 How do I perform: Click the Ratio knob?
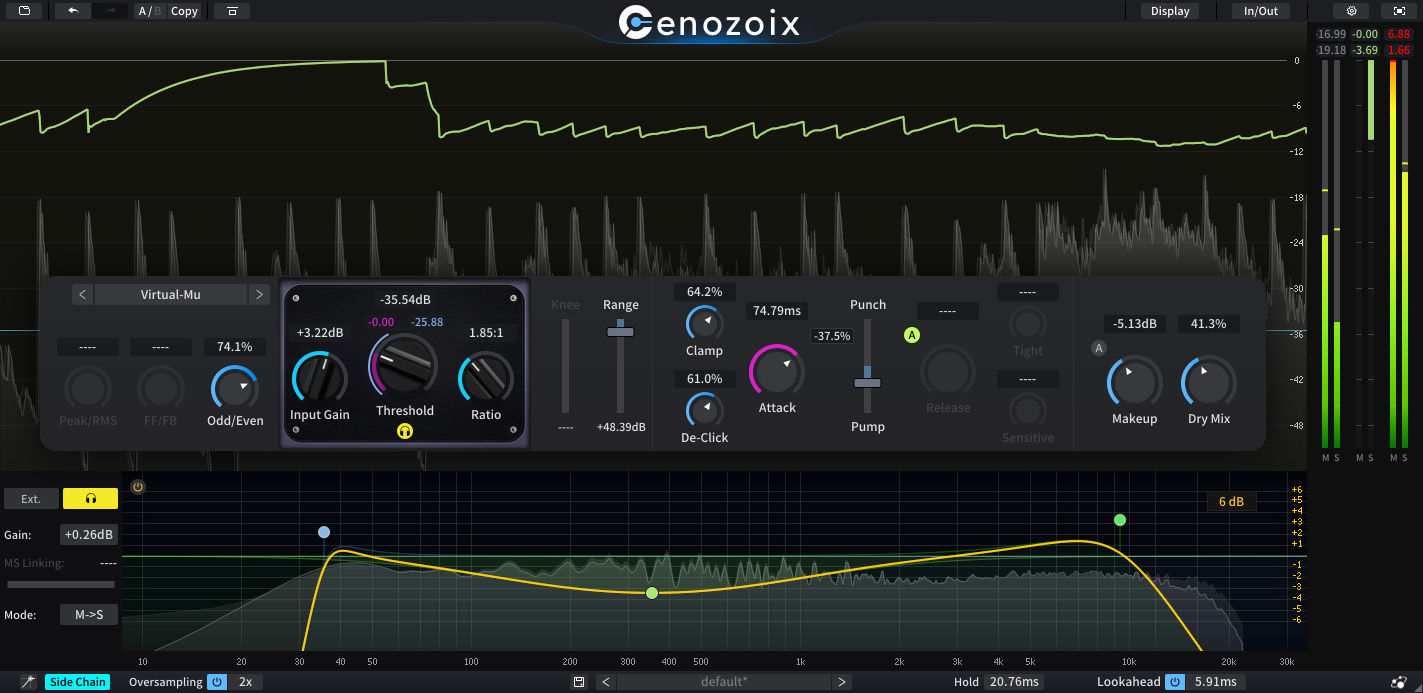click(x=486, y=379)
